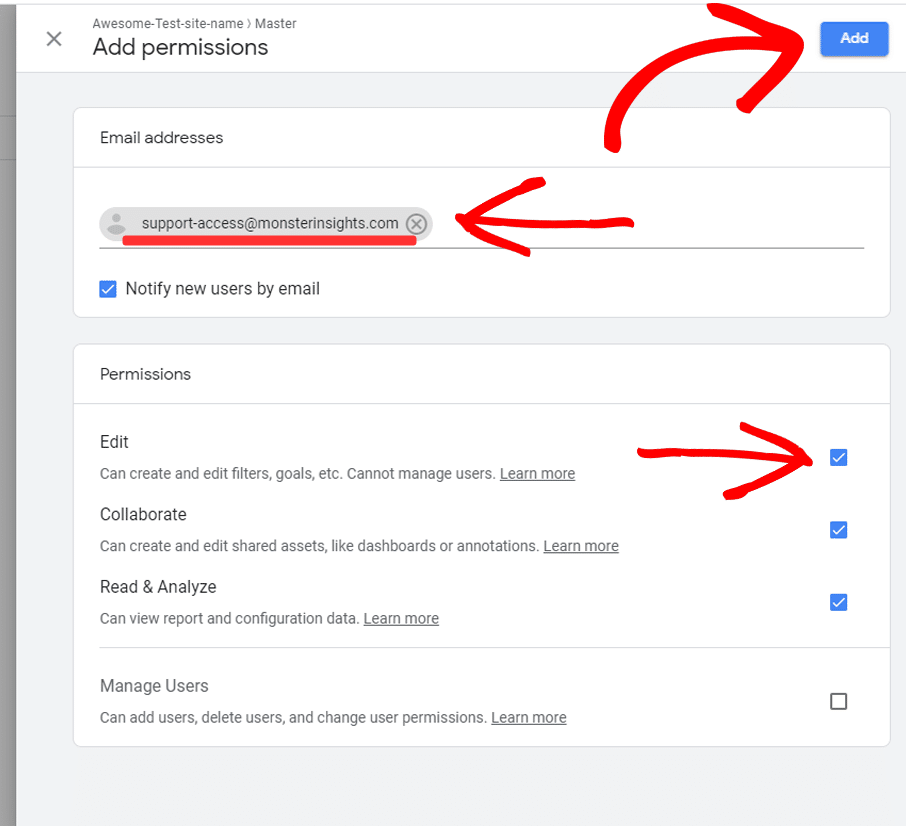Viewport: 906px width, 826px height.
Task: Click the Notify new users by email label
Action: pyautogui.click(x=222, y=288)
